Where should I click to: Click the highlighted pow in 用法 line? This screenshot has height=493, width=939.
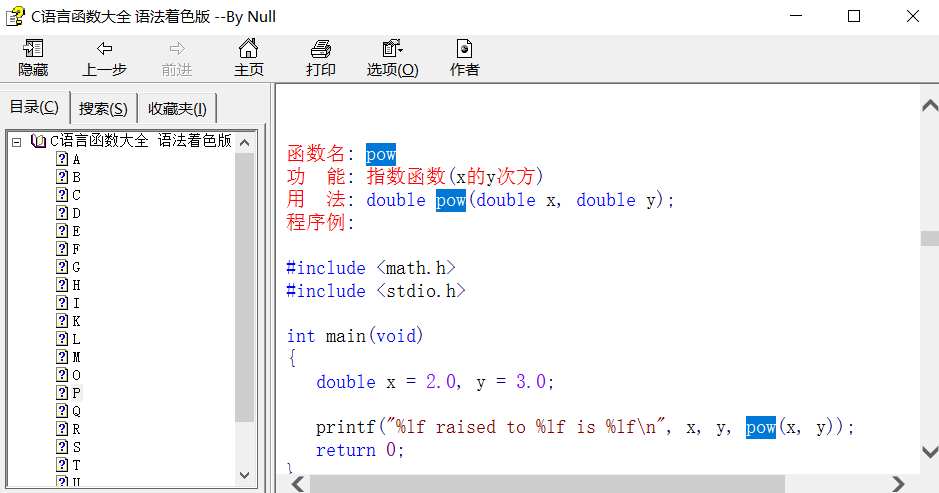pos(451,199)
